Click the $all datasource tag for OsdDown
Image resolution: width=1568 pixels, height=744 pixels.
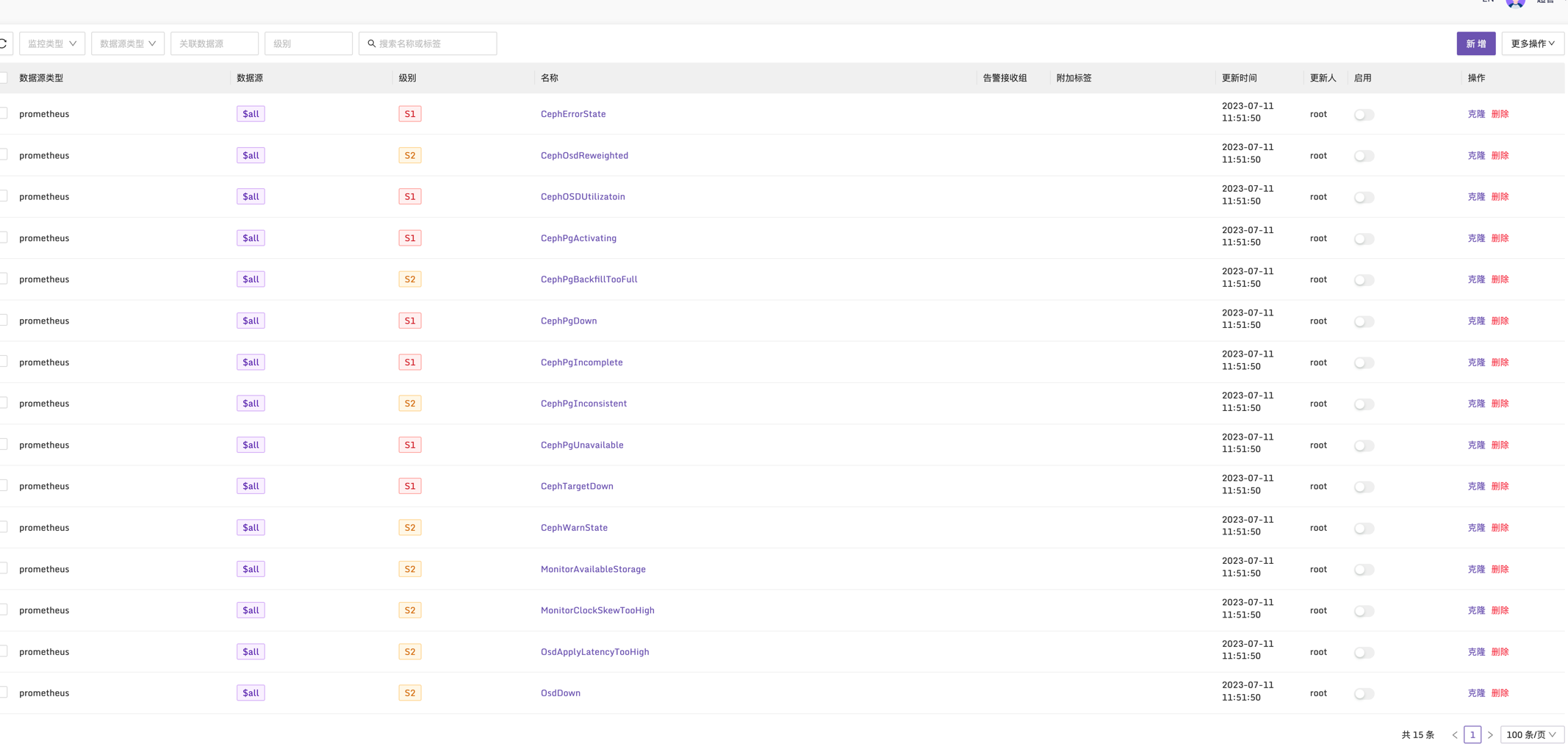(251, 693)
